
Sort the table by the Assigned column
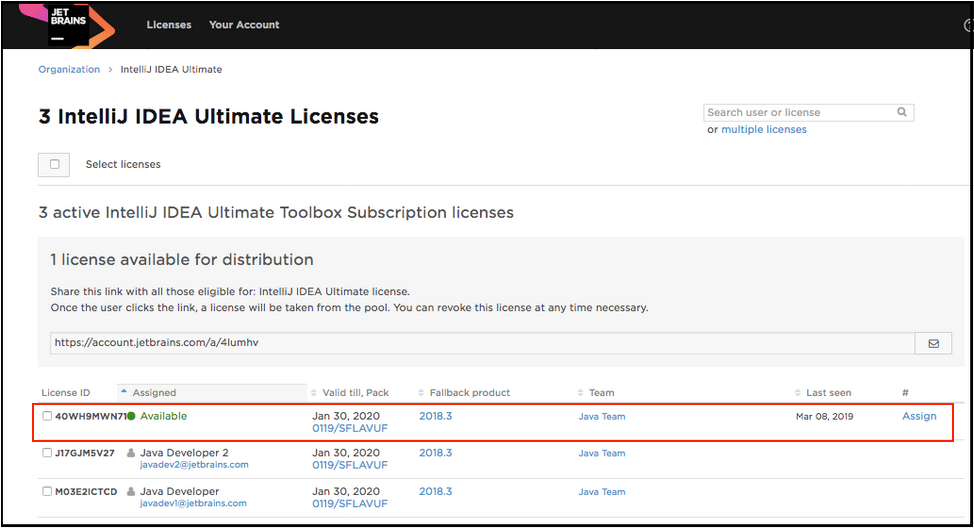coord(154,393)
